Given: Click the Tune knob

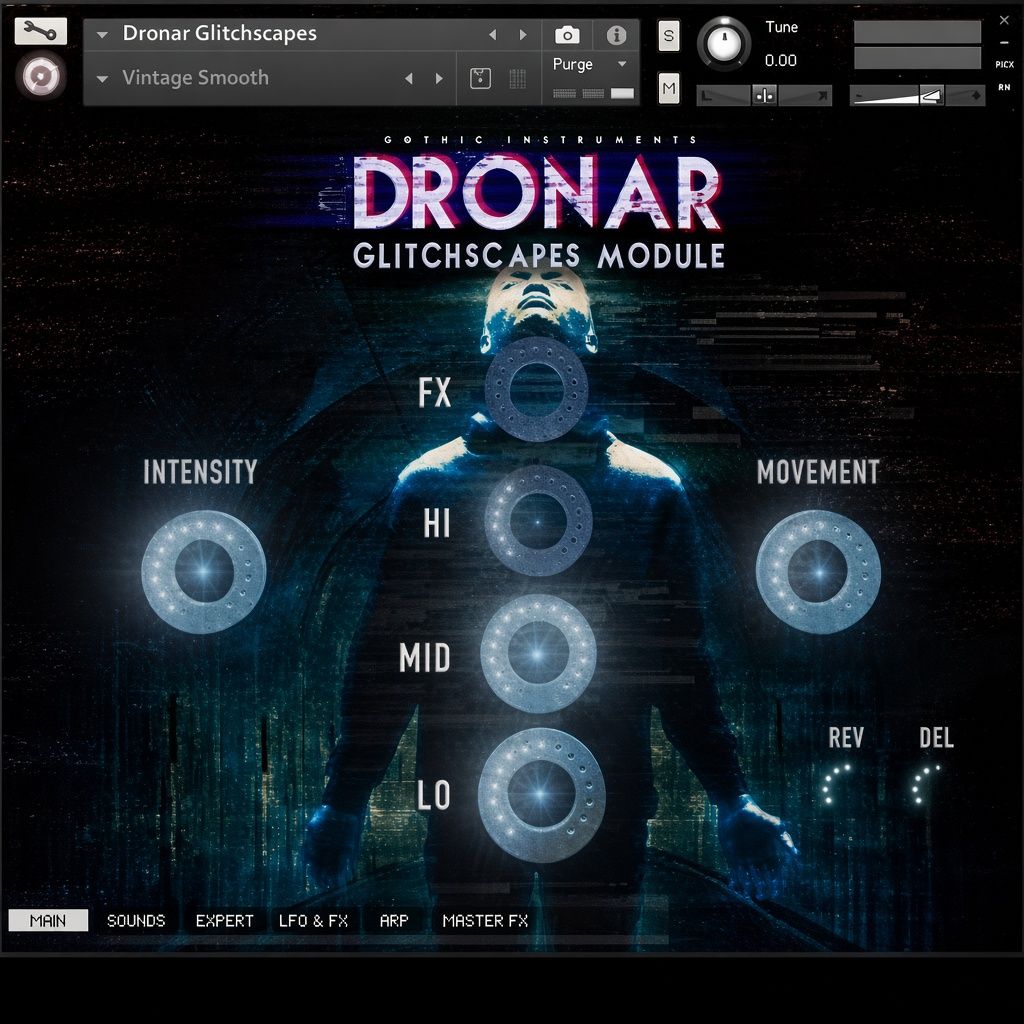Looking at the screenshot, I should coord(724,44).
